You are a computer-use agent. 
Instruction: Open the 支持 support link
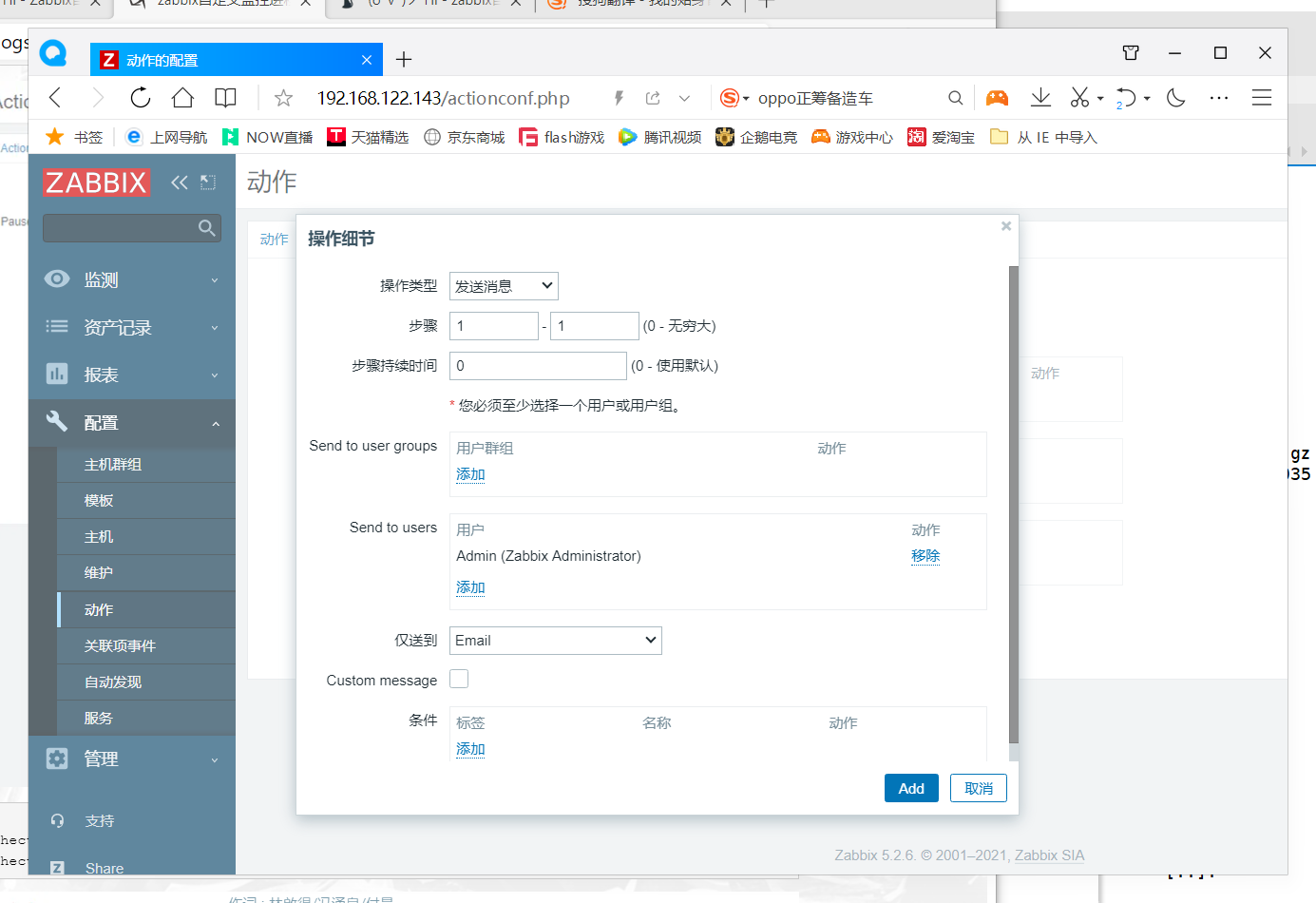coord(99,820)
